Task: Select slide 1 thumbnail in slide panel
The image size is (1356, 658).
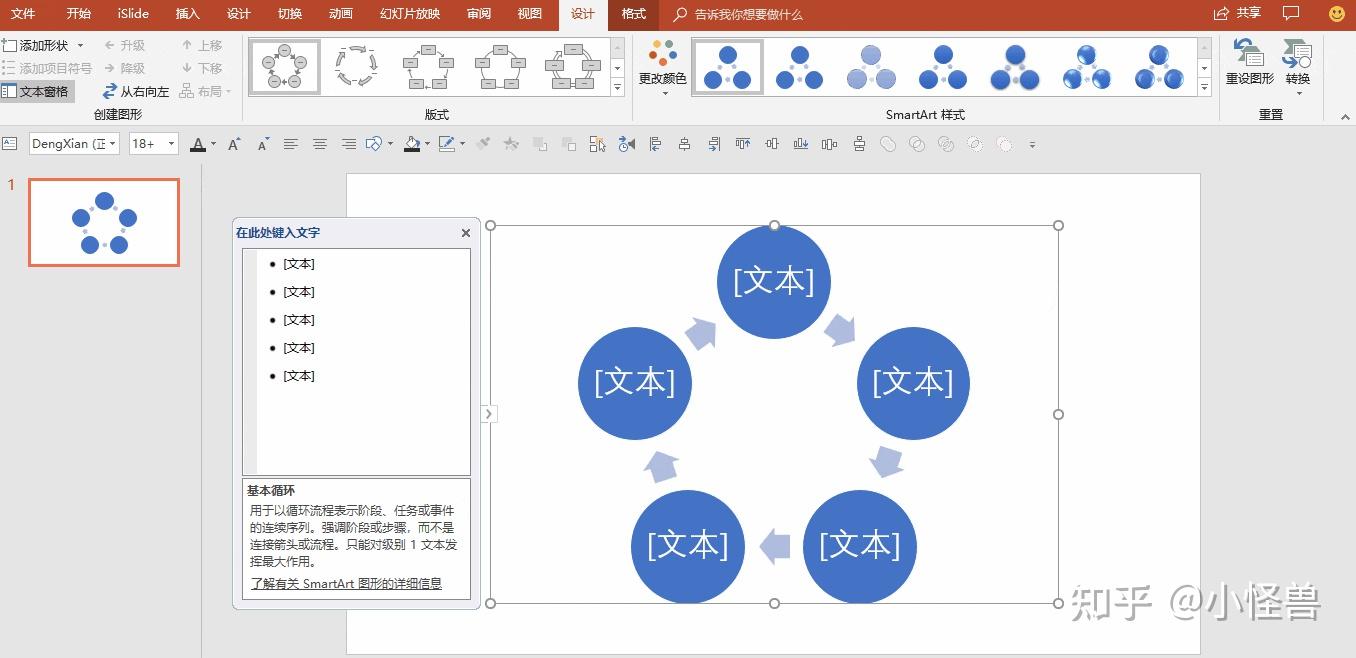Action: [103, 222]
